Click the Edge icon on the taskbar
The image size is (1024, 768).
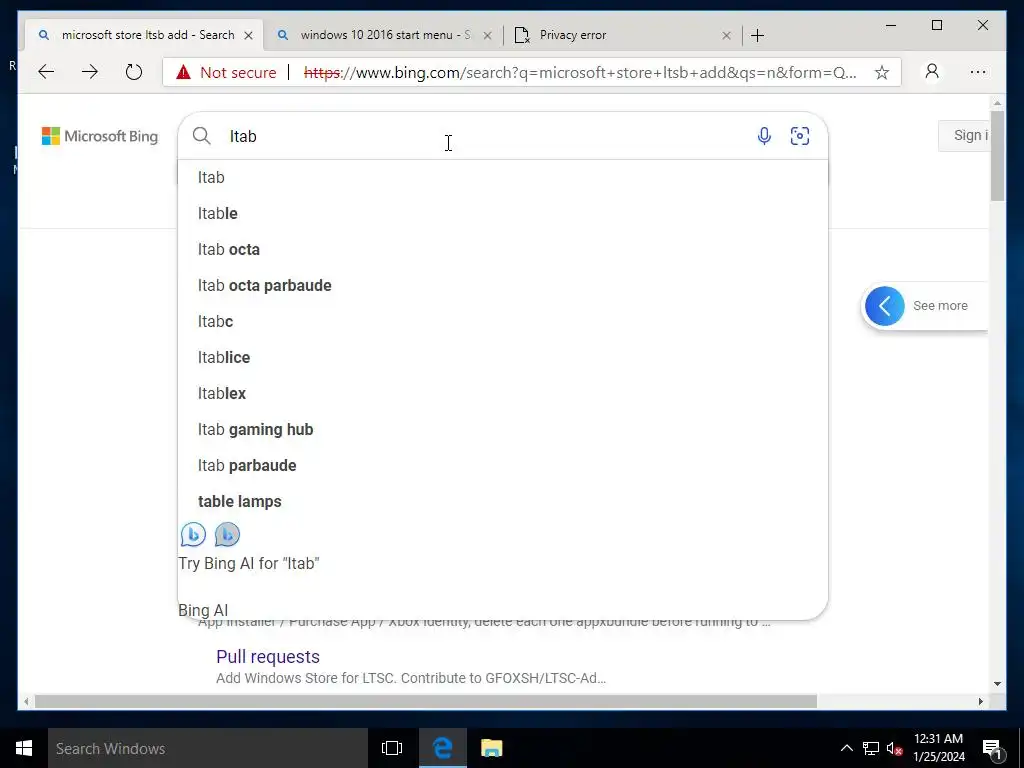(x=442, y=748)
